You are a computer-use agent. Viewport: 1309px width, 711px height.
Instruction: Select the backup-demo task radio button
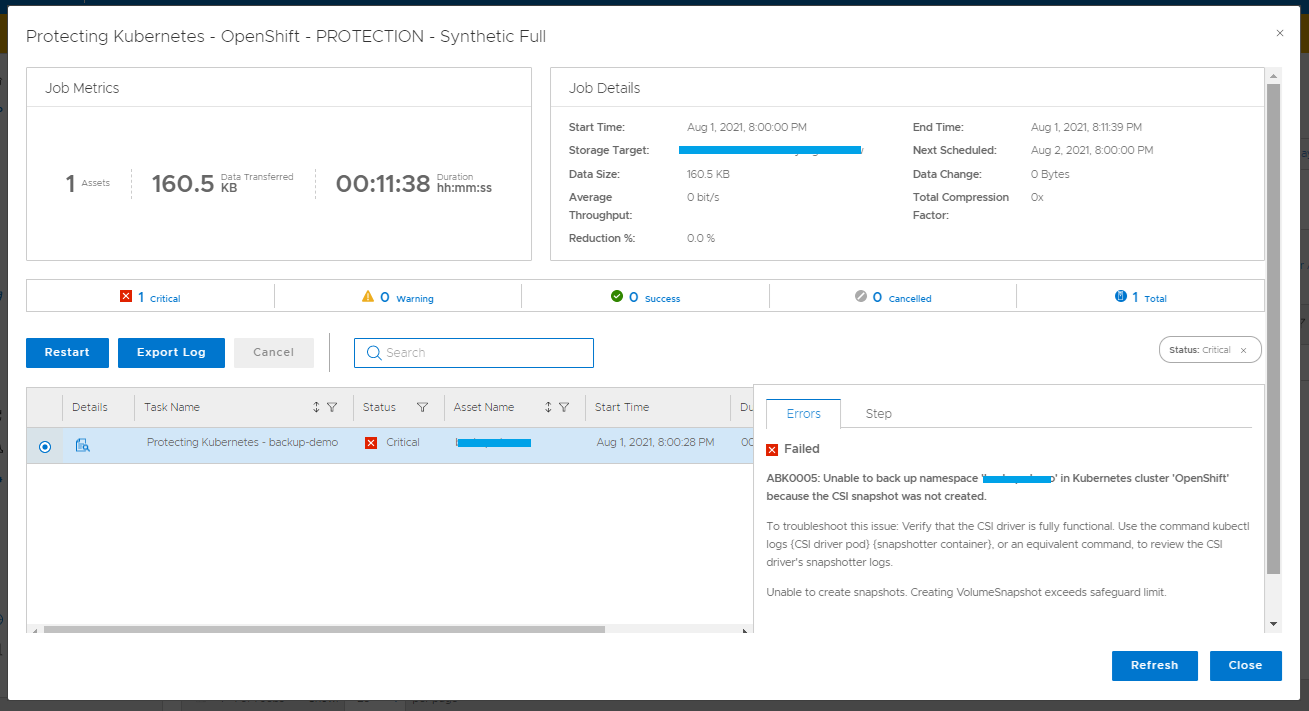pyautogui.click(x=45, y=446)
